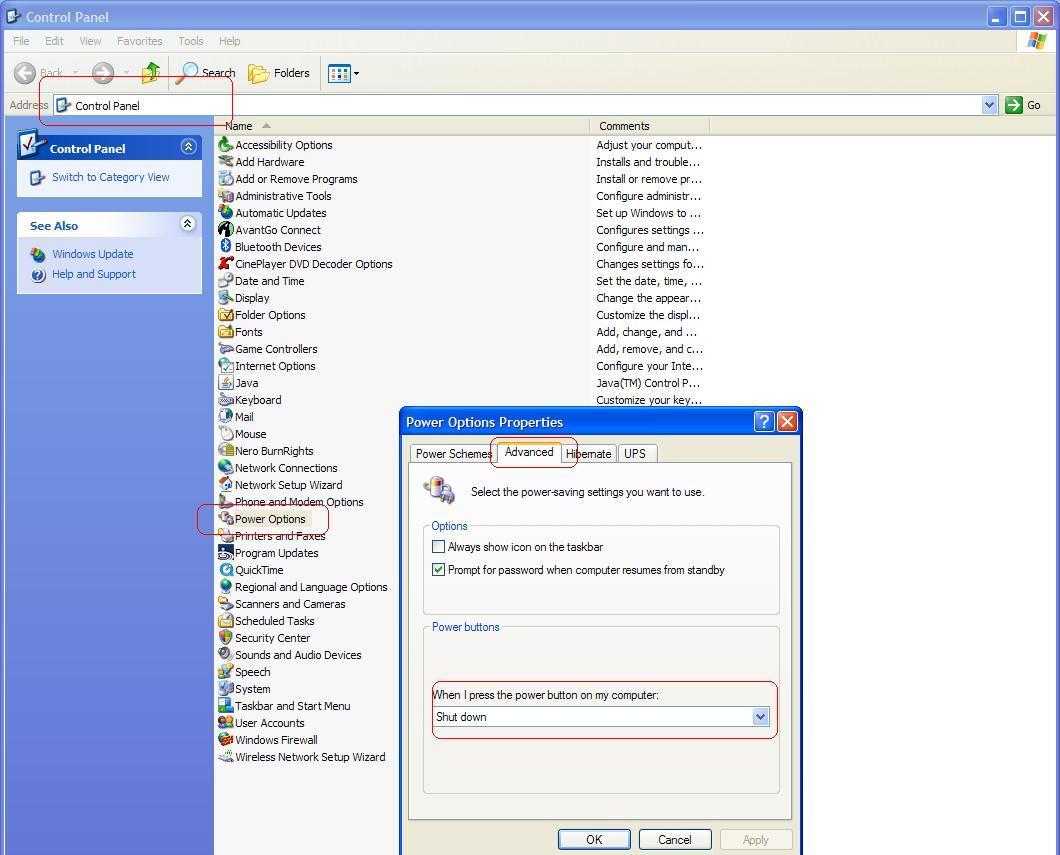
Task: Open the Folders toolbar icon
Action: pos(259,73)
